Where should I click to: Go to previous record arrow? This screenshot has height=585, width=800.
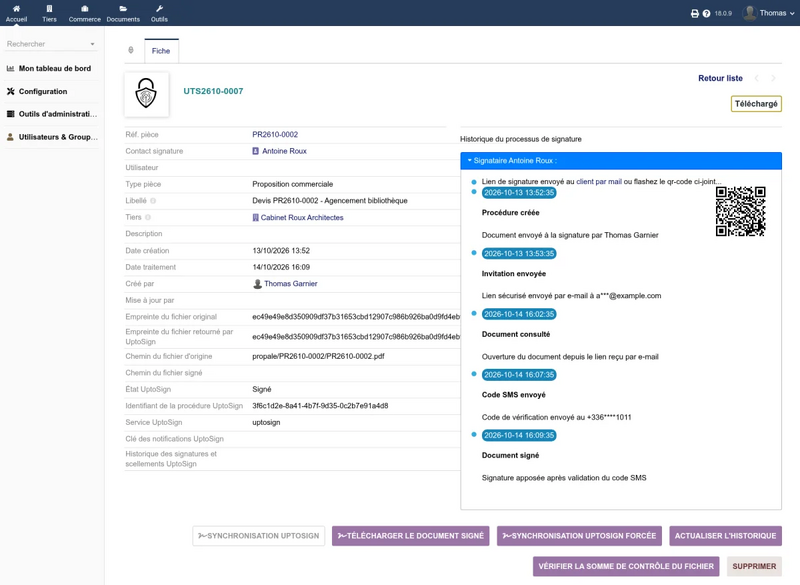(x=757, y=78)
